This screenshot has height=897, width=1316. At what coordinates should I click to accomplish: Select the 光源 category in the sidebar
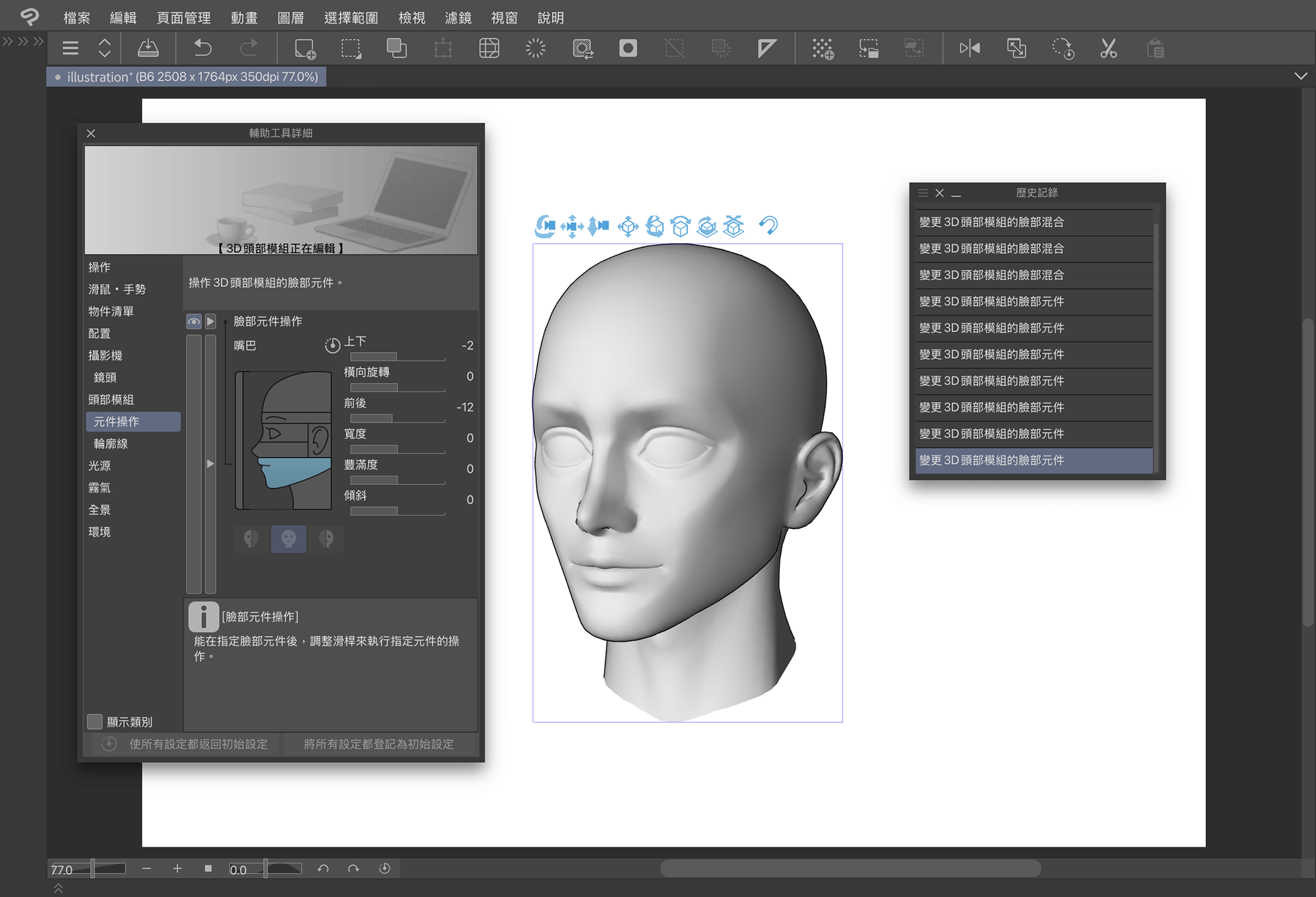pyautogui.click(x=99, y=466)
